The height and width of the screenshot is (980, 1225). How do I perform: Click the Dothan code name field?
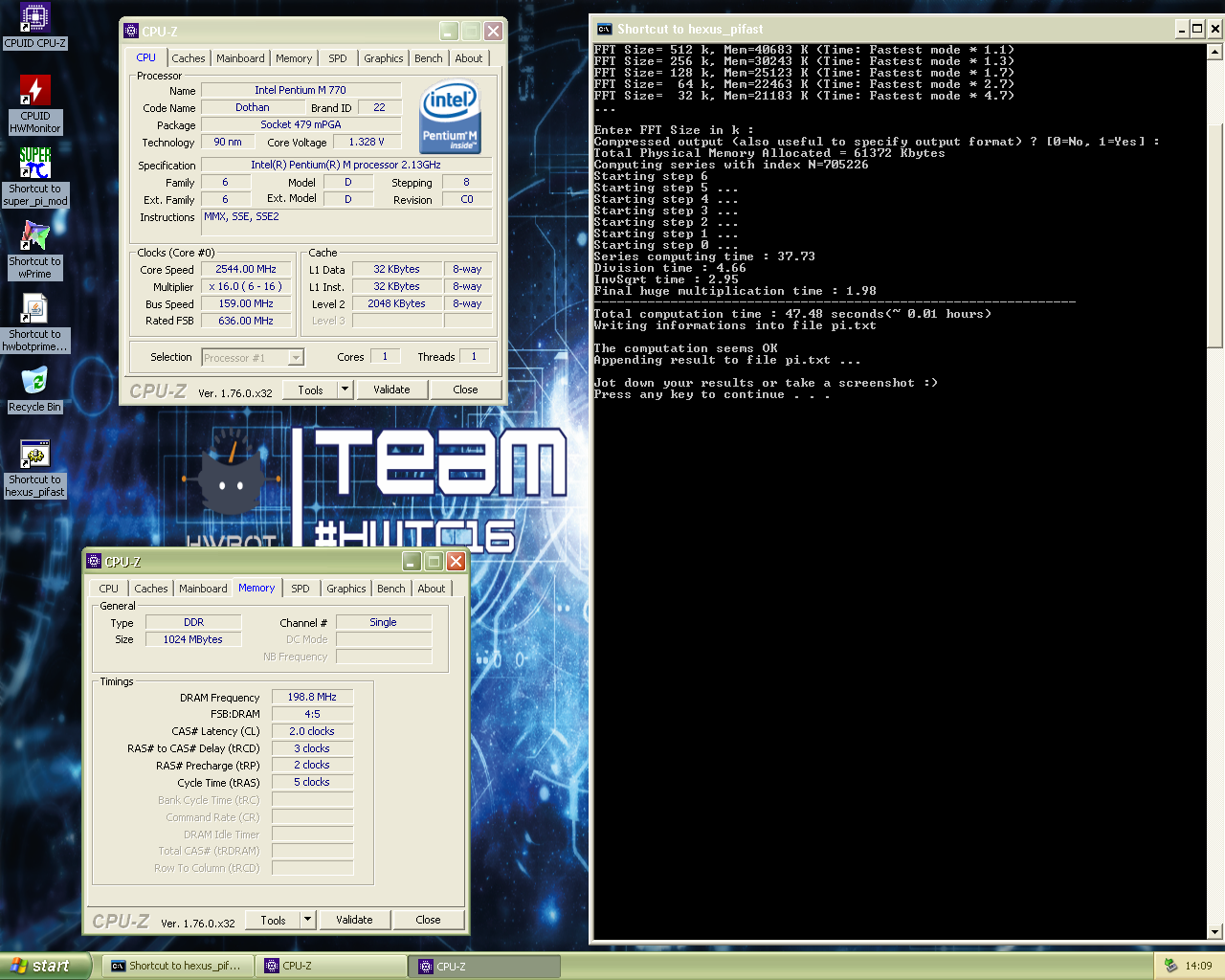(x=253, y=107)
